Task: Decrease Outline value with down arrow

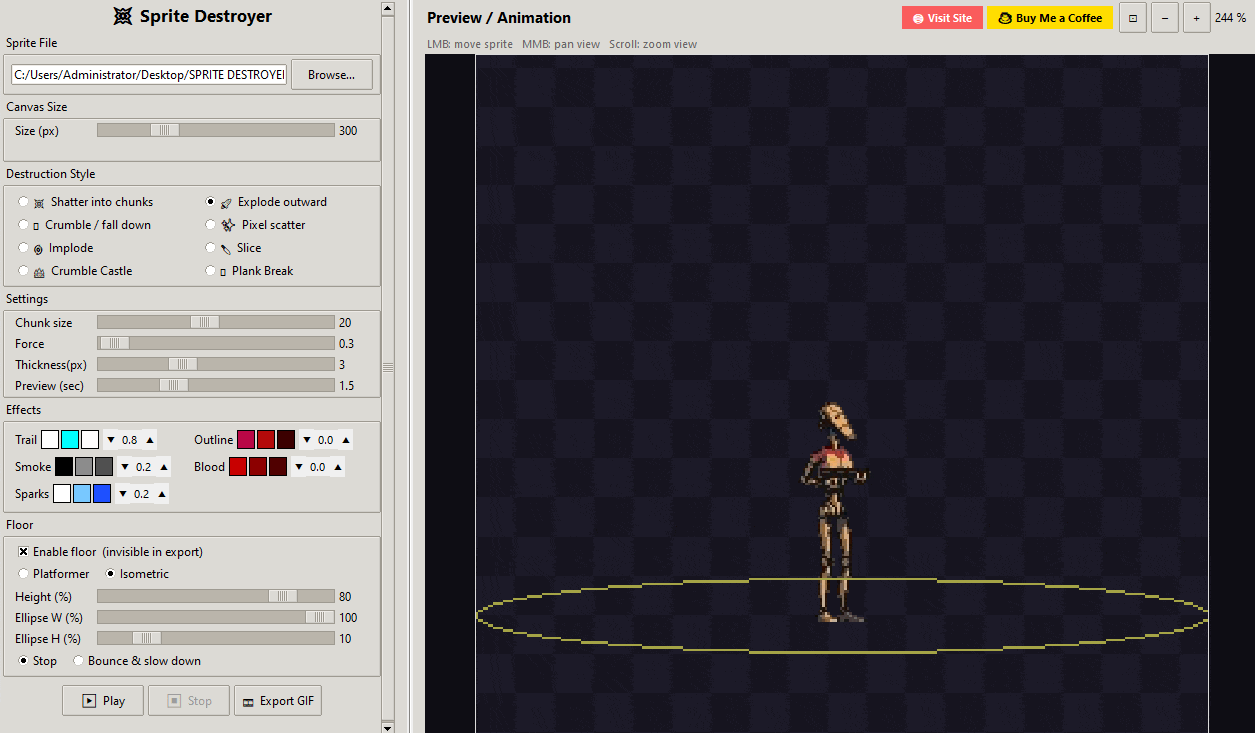Action: click(306, 440)
